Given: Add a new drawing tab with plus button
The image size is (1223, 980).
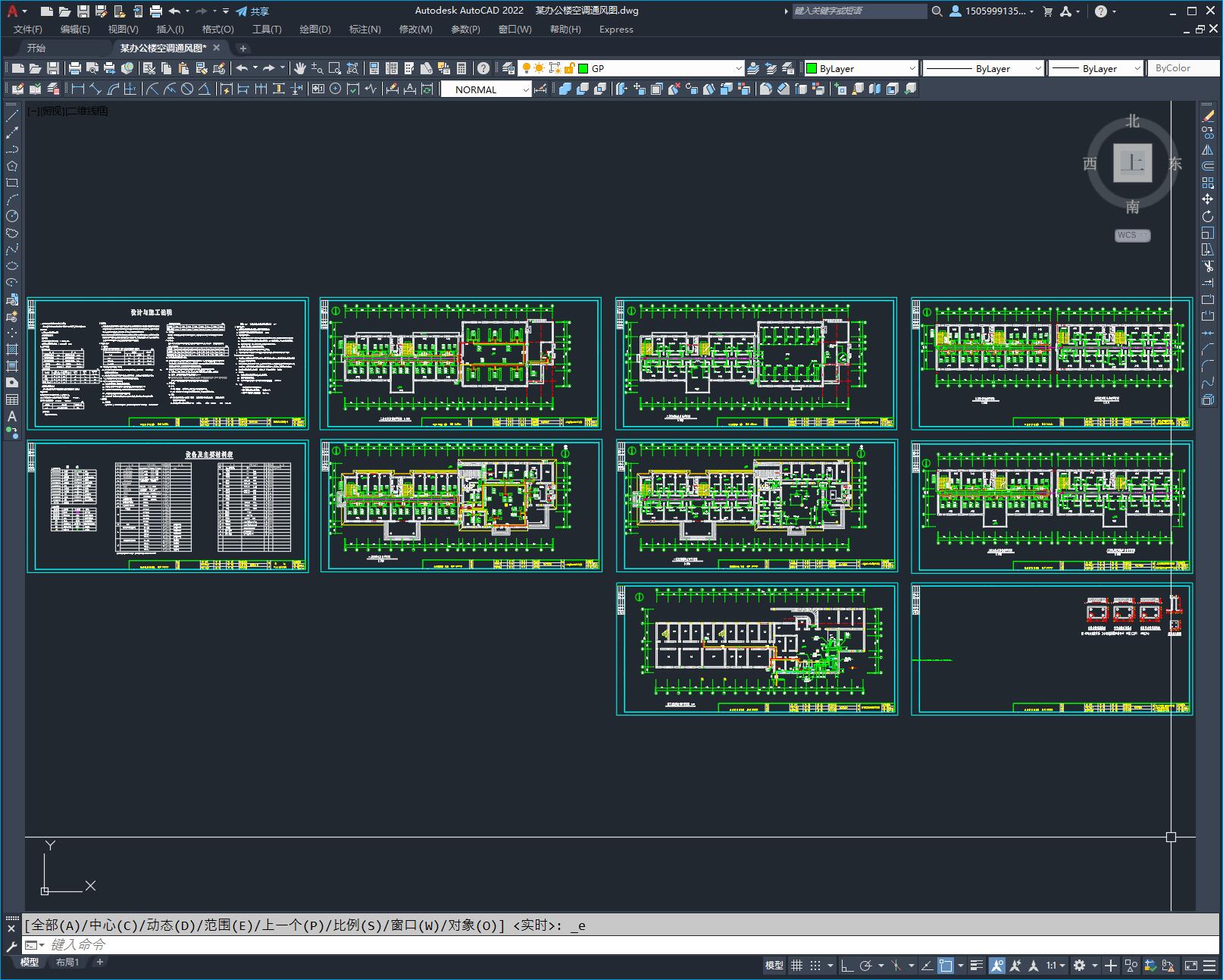Looking at the screenshot, I should [x=243, y=48].
